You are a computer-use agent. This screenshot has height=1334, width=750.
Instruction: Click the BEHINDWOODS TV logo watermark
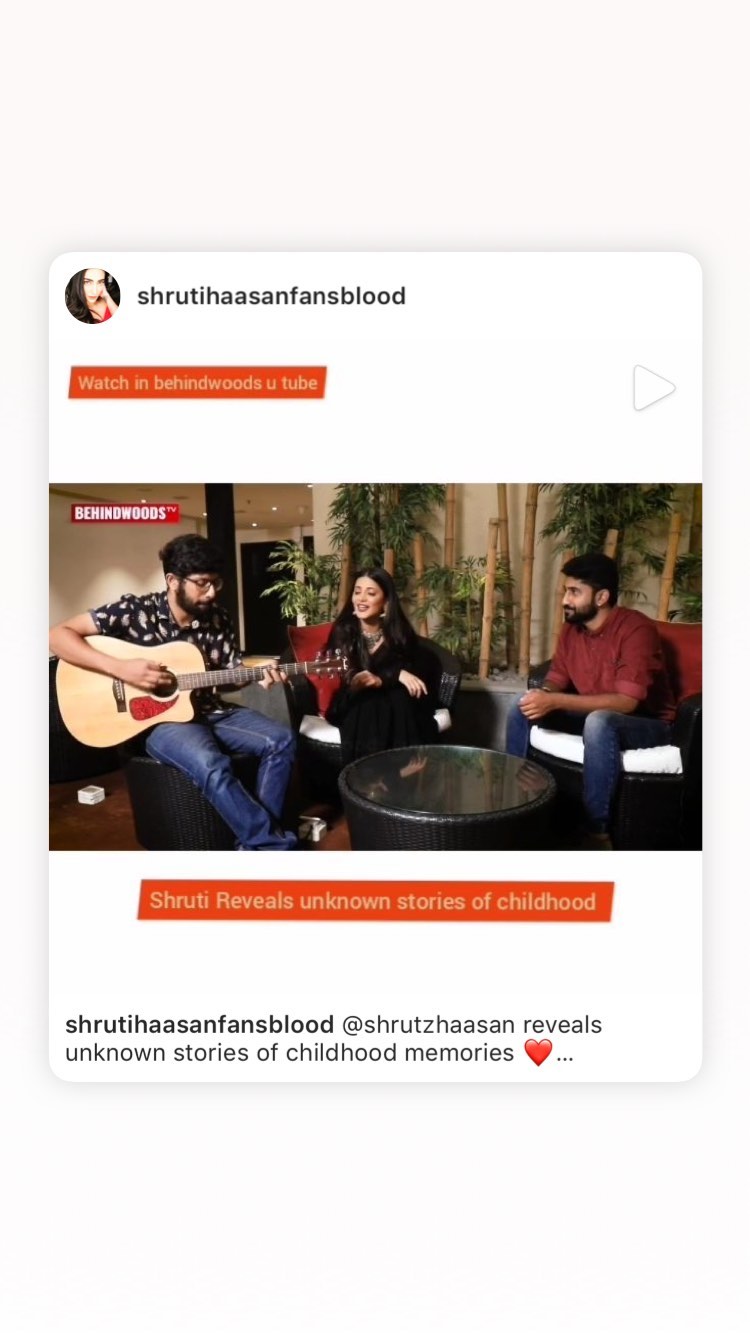pyautogui.click(x=125, y=513)
